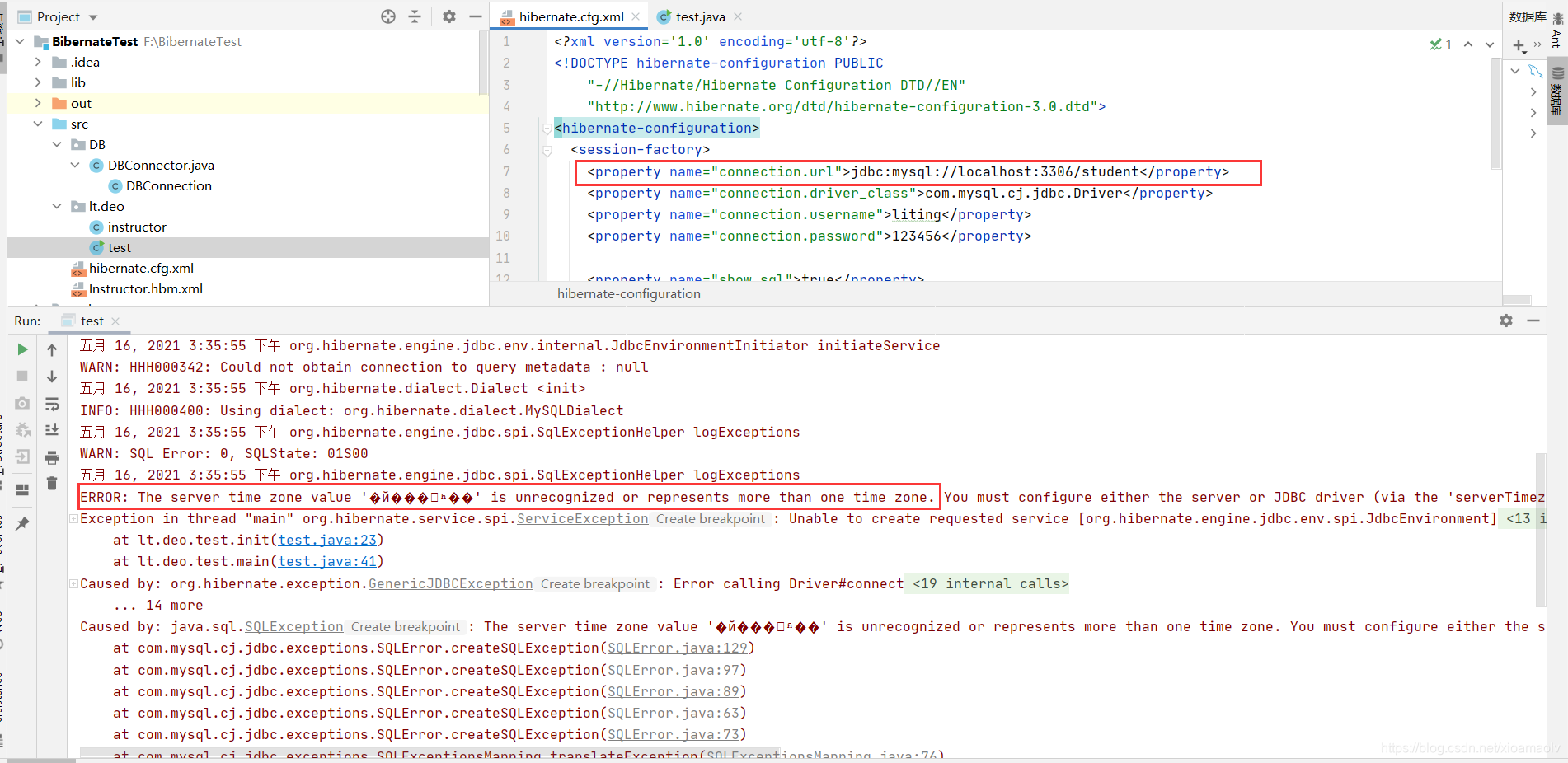Image resolution: width=1568 pixels, height=763 pixels.
Task: Collapse the lt.deo package
Action: [57, 206]
